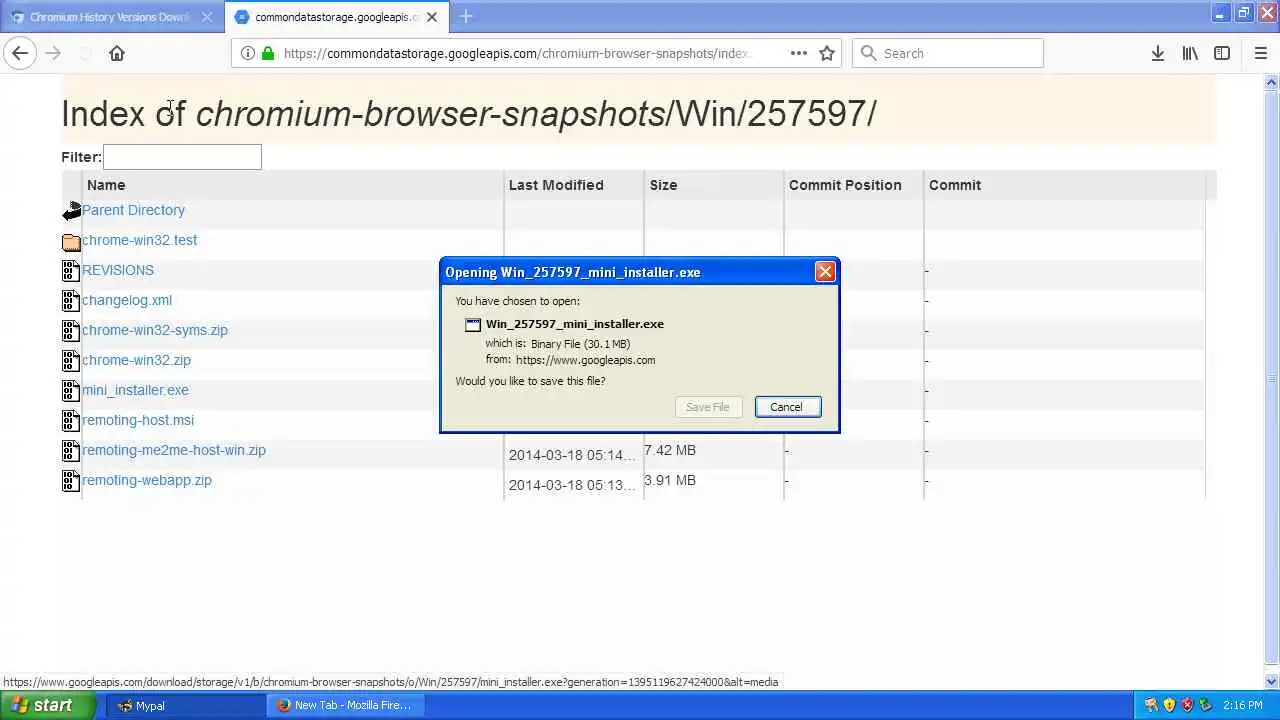
Task: Click the exe file icon in dialog
Action: [x=473, y=325]
